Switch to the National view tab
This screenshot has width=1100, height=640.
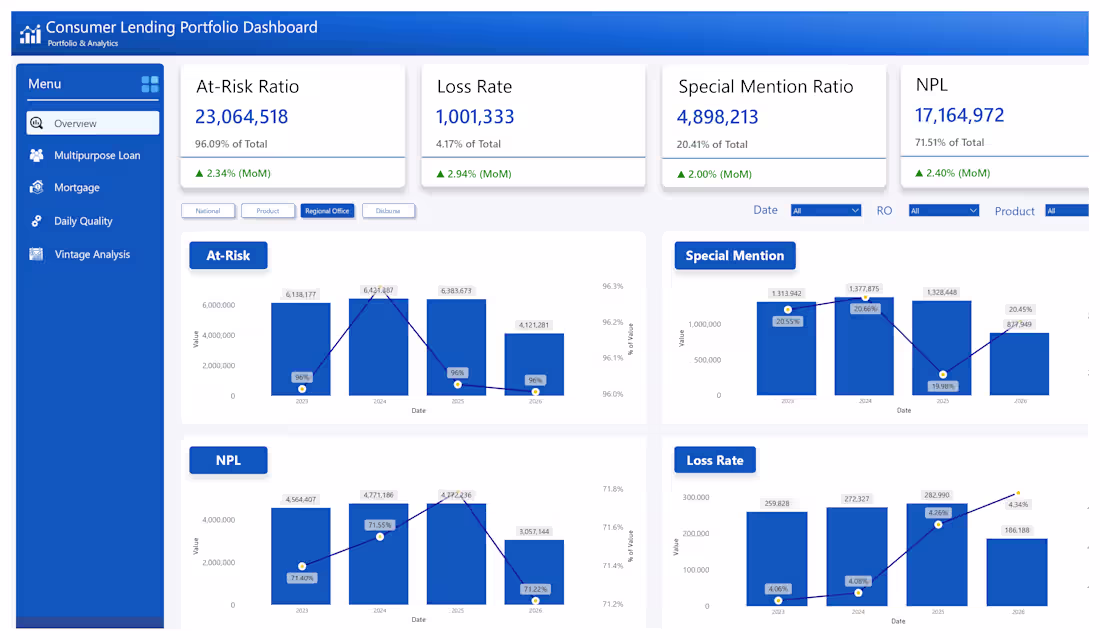(208, 211)
